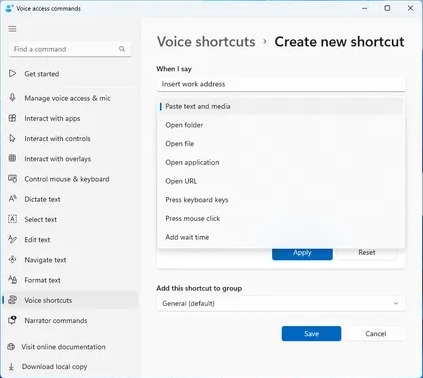The image size is (423, 378).
Task: Click the Dictate text icon
Action: click(x=12, y=199)
